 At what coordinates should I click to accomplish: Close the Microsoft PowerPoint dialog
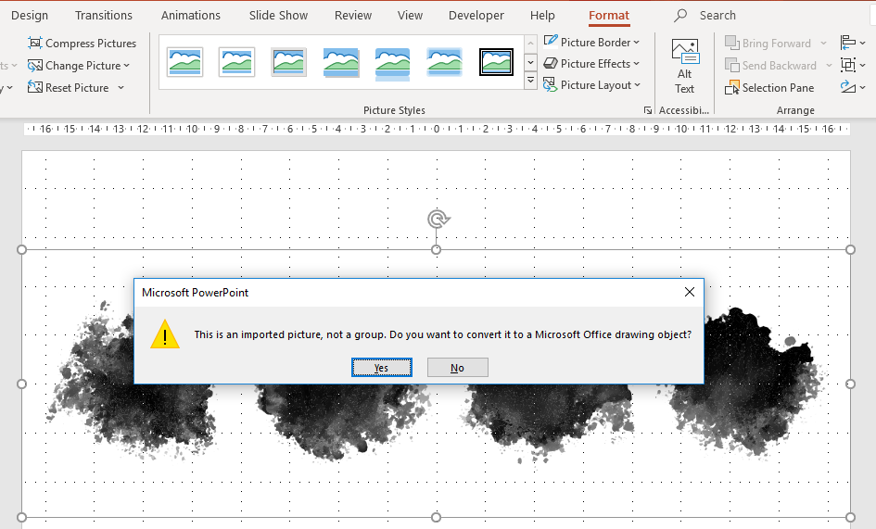click(689, 292)
